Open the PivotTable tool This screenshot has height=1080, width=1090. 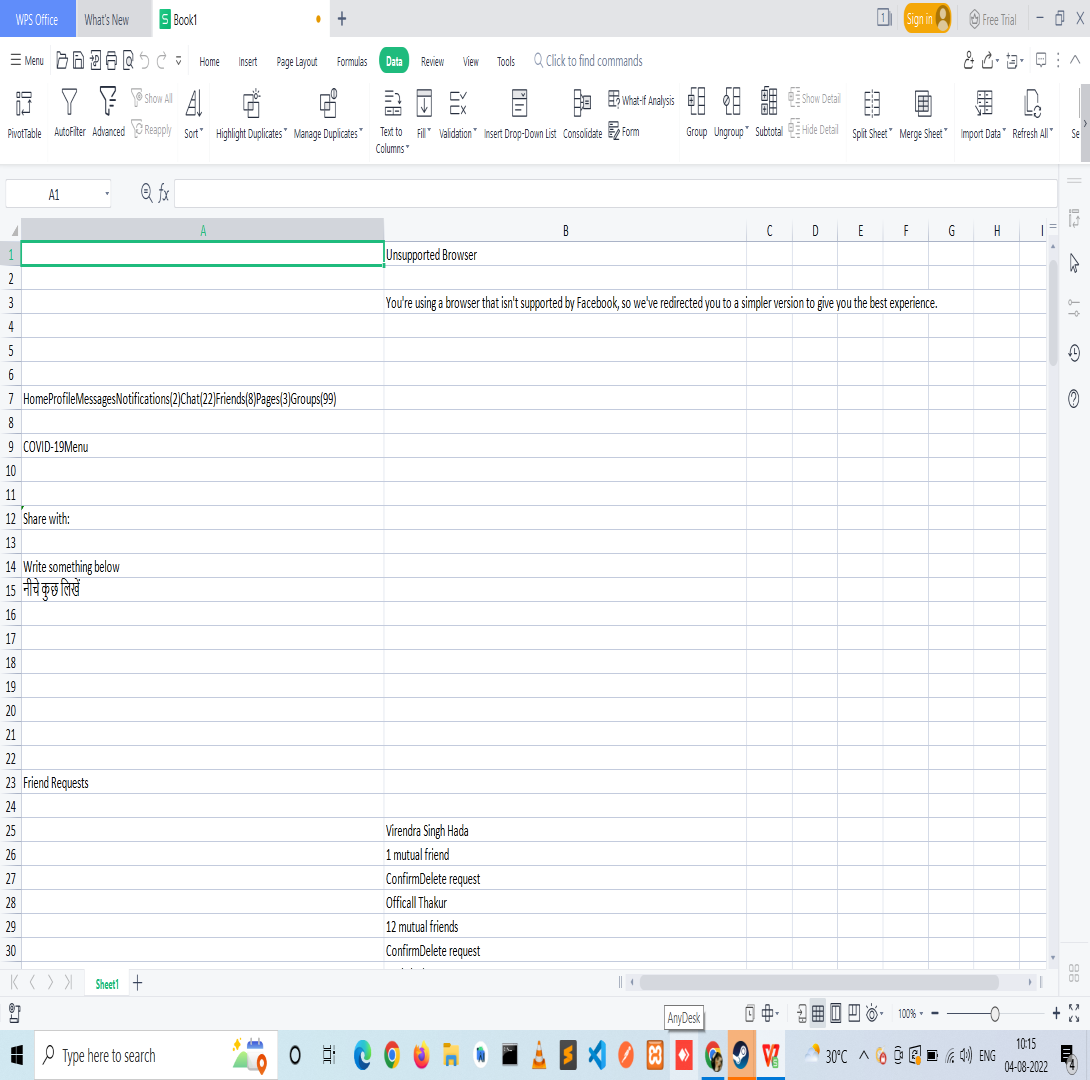24,114
